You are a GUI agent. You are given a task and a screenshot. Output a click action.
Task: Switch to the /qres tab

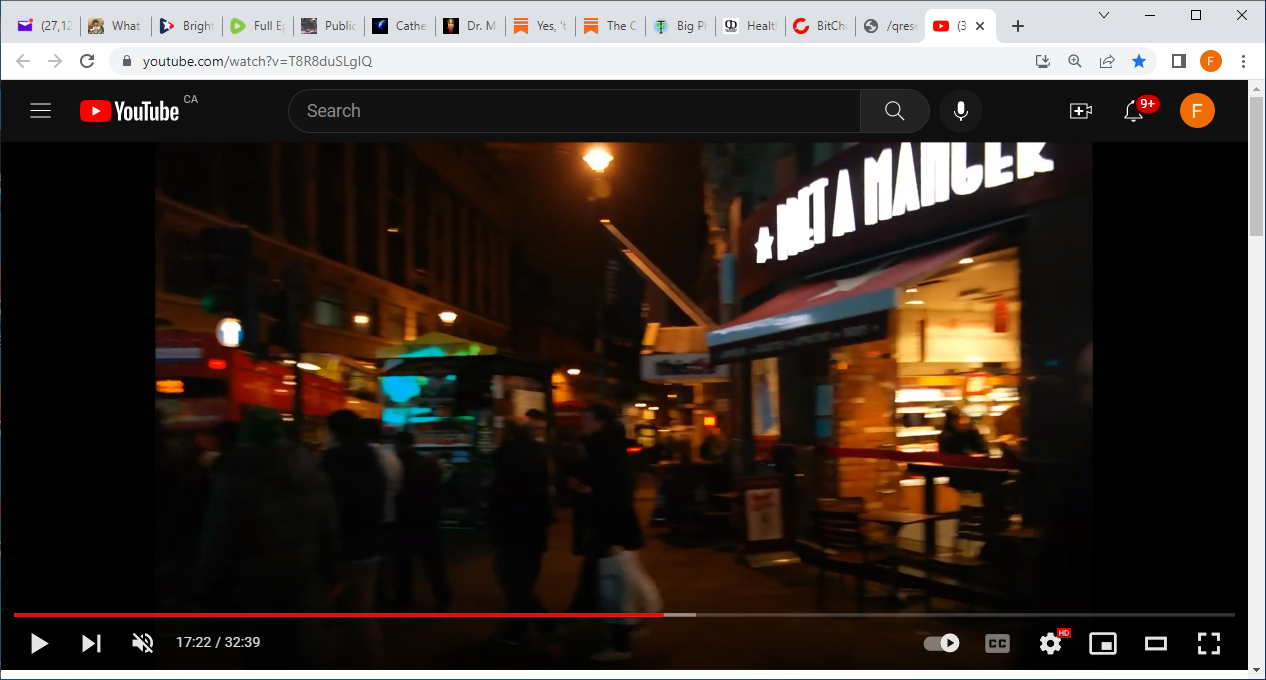[x=891, y=26]
